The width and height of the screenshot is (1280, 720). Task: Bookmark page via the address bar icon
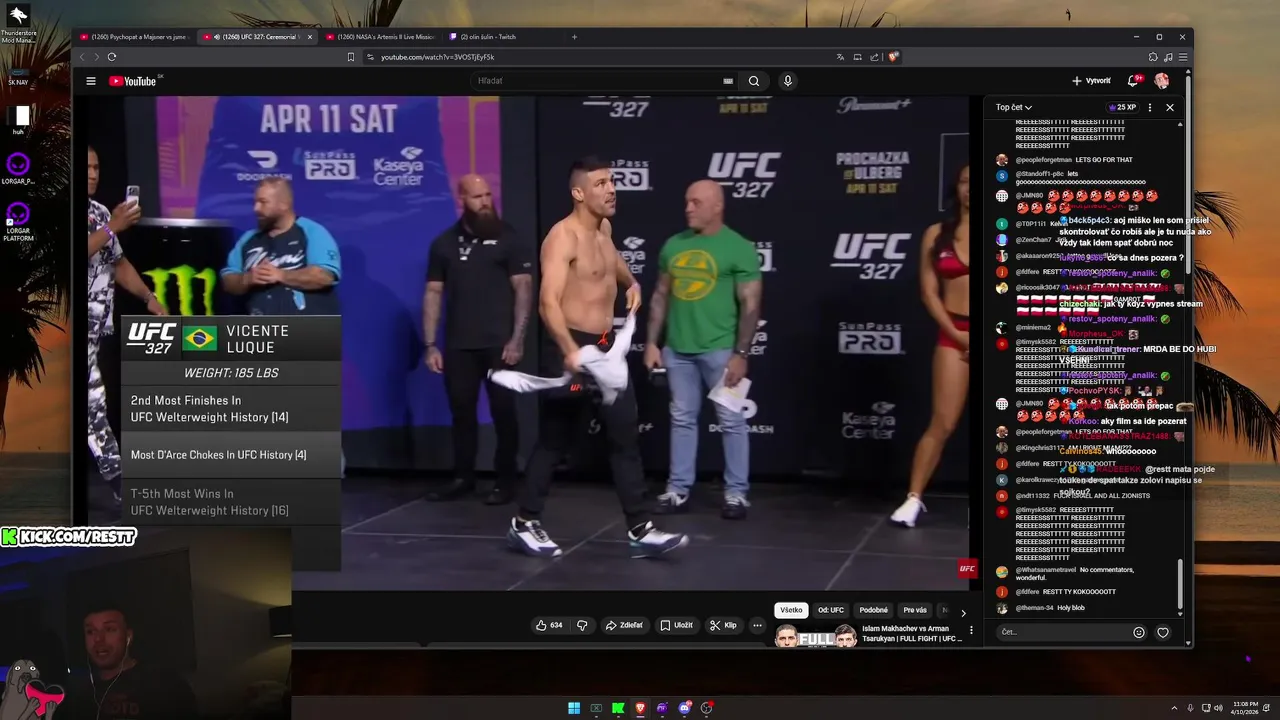click(x=351, y=57)
